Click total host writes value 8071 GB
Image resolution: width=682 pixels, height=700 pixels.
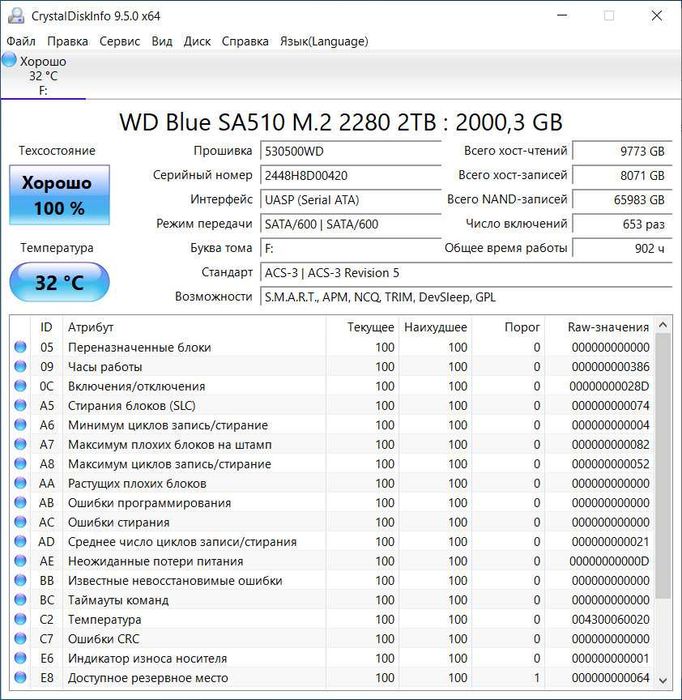pos(622,175)
